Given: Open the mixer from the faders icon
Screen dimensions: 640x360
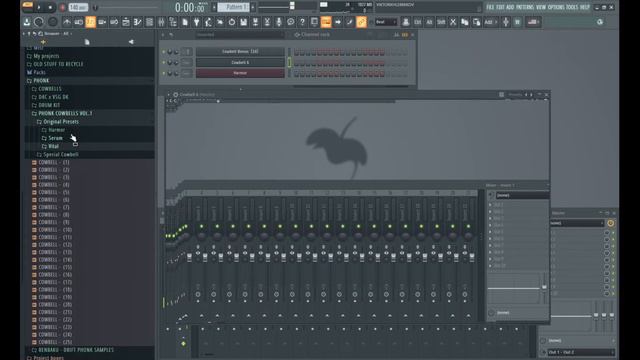Looking at the screenshot, I should point(161,22).
